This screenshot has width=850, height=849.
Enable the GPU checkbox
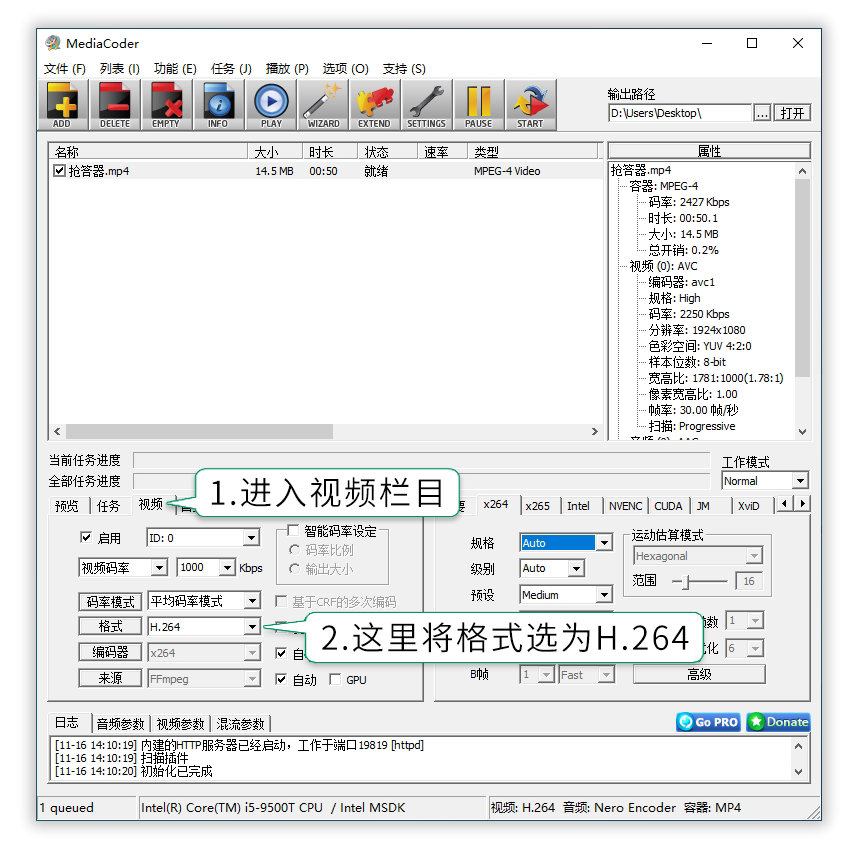(335, 679)
